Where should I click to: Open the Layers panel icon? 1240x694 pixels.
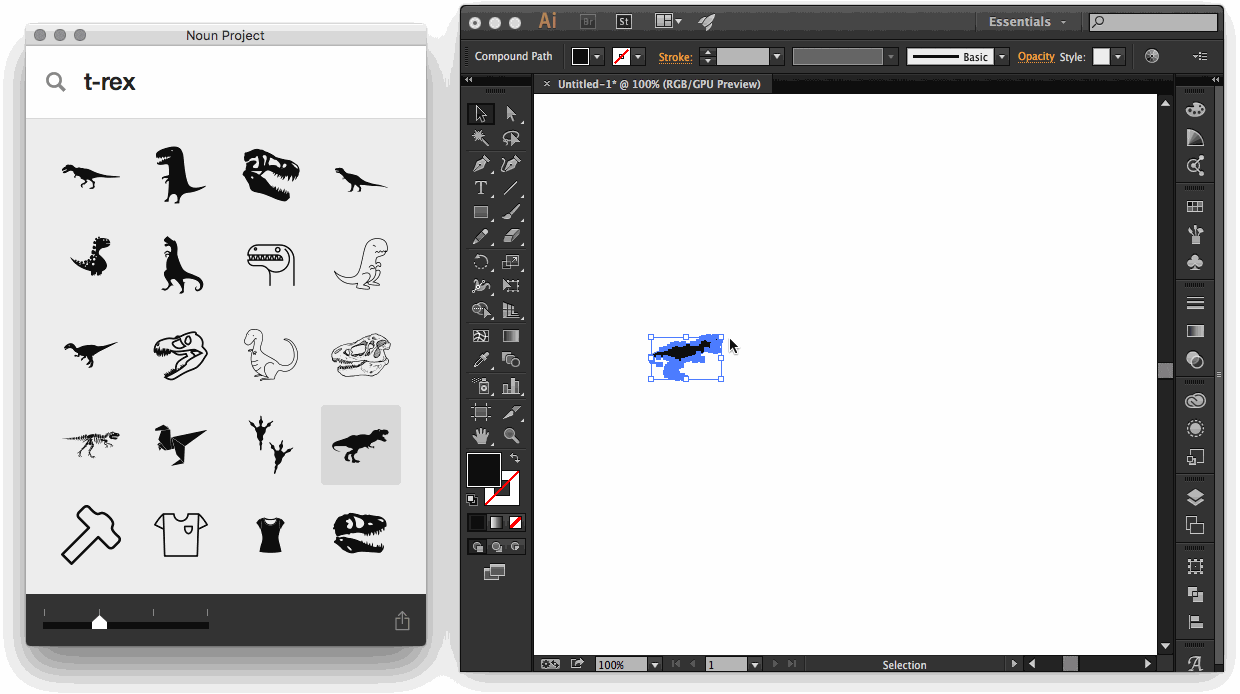(1195, 498)
